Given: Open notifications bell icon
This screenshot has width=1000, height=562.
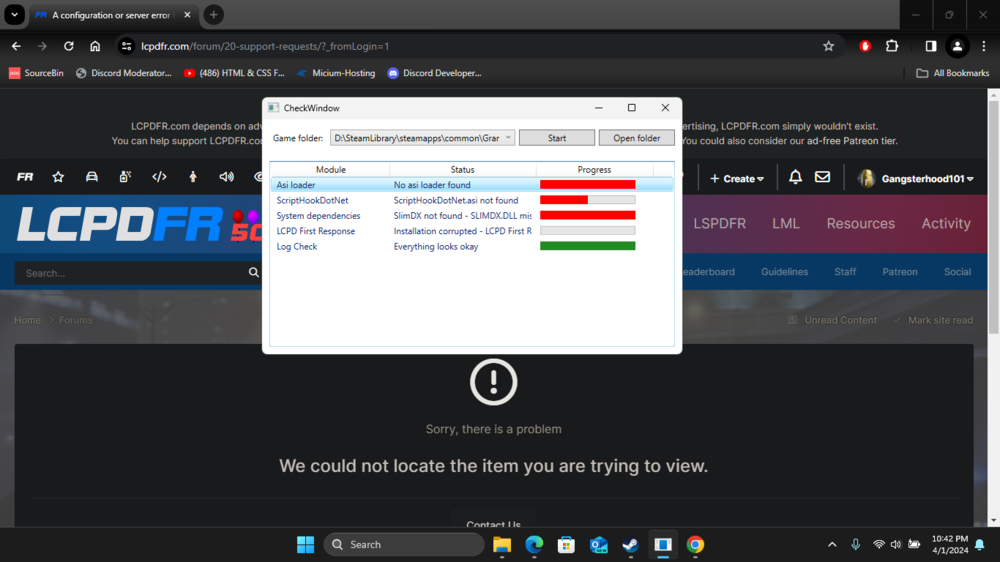Looking at the screenshot, I should tap(795, 177).
